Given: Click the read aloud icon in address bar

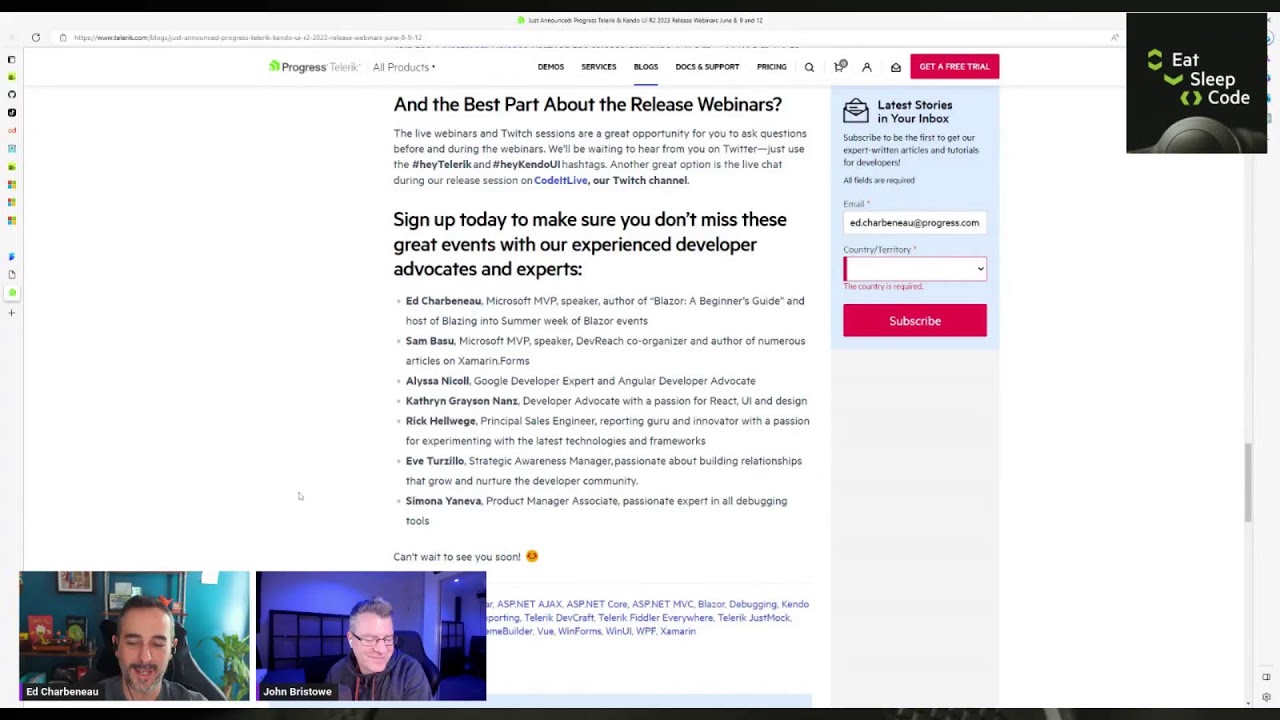Looking at the screenshot, I should pyautogui.click(x=1115, y=38).
